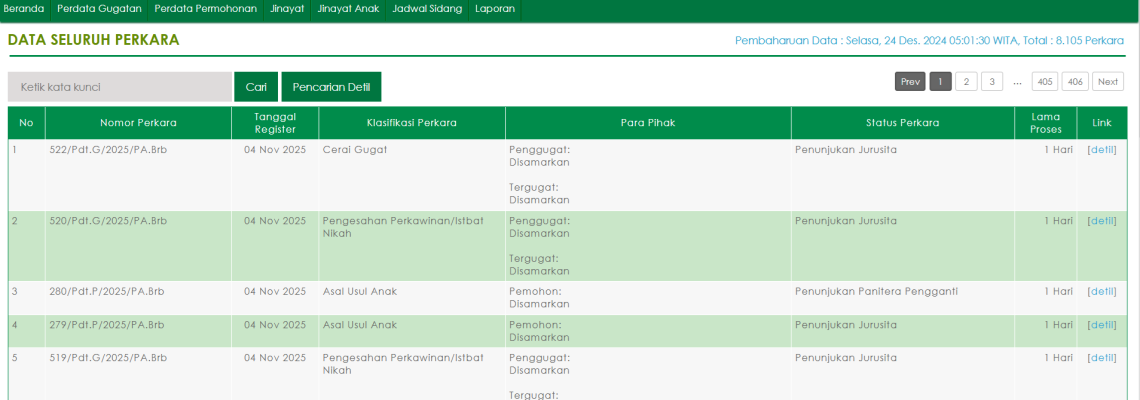Screen dimensions: 1140x400
Task: View the Jadwal Sidang page
Action: [427, 9]
